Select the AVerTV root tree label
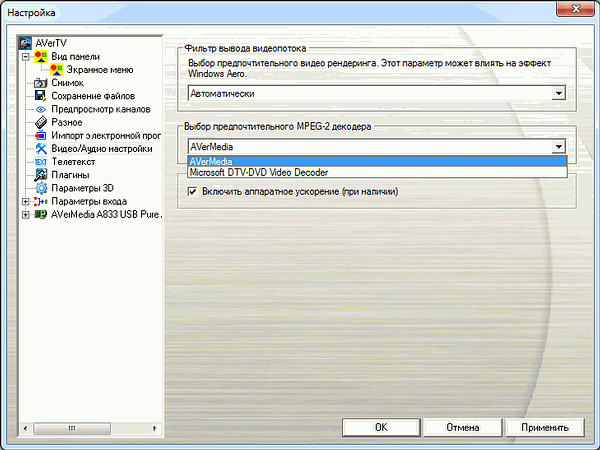The width and height of the screenshot is (600, 450). pyautogui.click(x=51, y=43)
